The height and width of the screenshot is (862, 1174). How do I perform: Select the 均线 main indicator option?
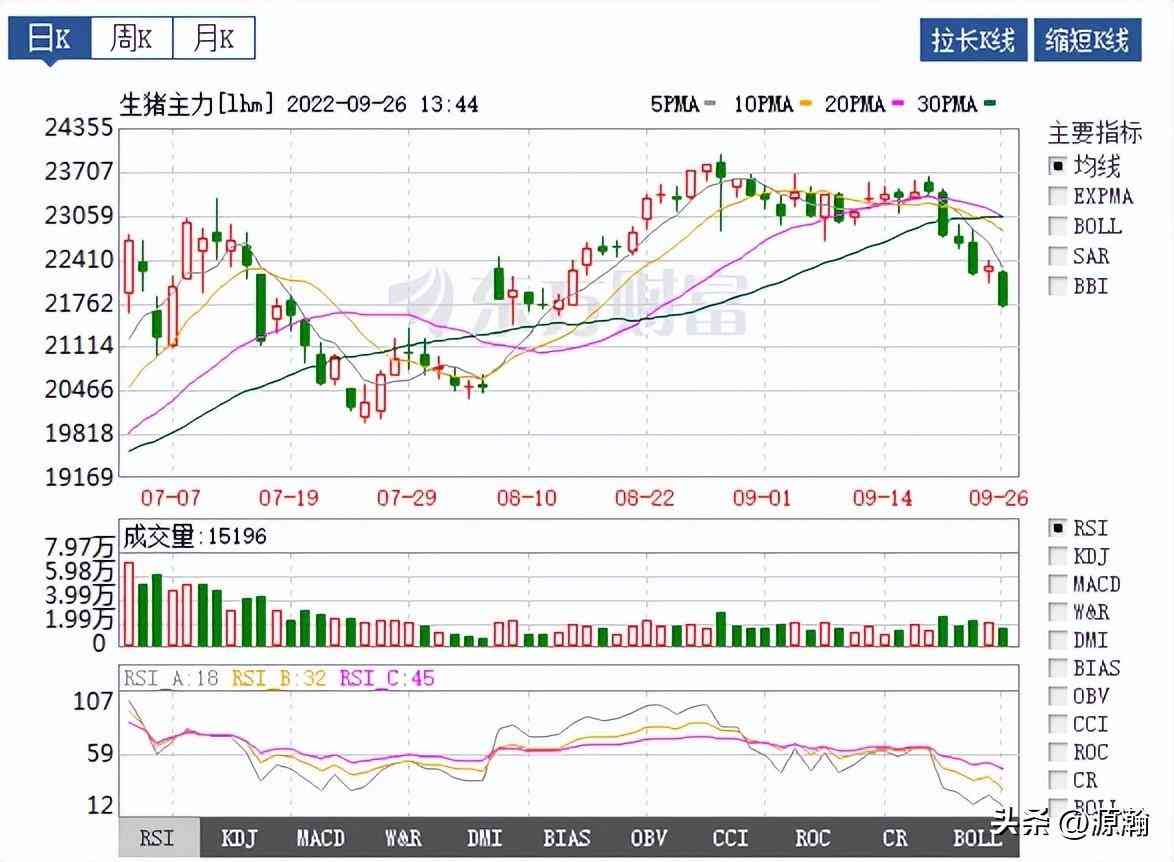coord(1057,166)
